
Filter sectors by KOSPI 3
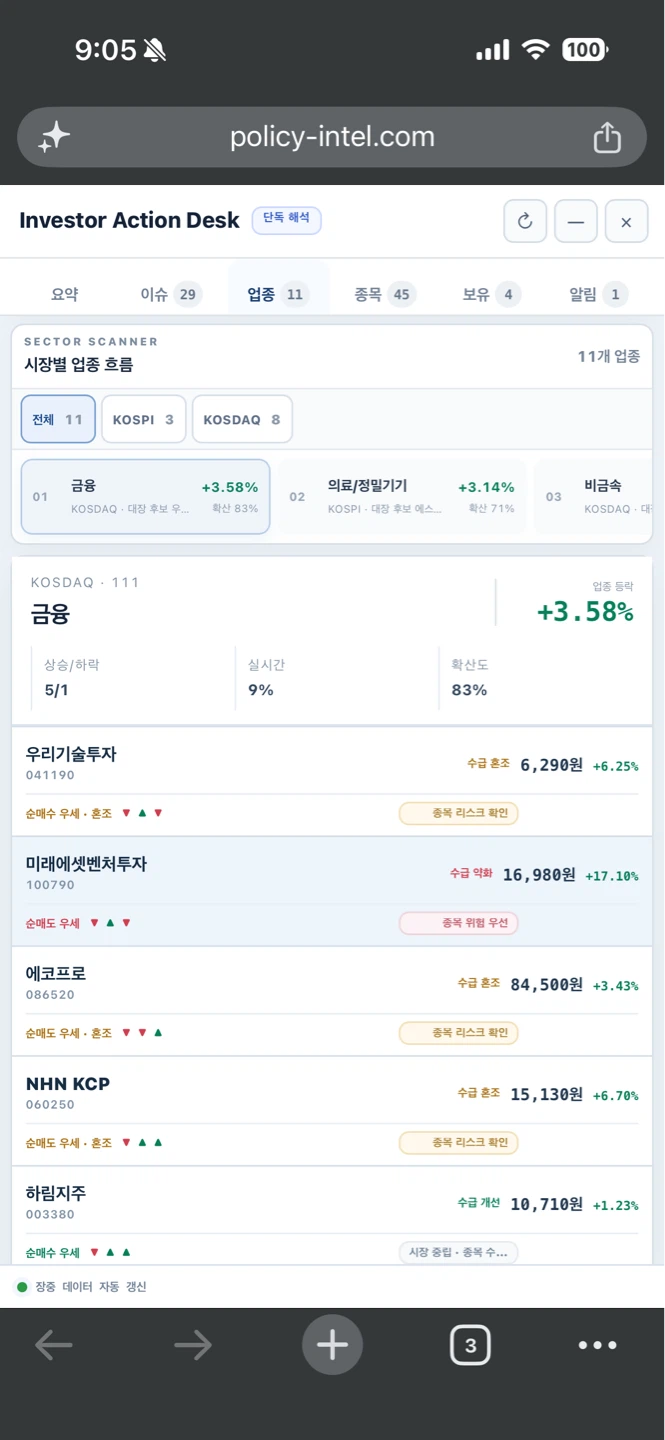143,419
